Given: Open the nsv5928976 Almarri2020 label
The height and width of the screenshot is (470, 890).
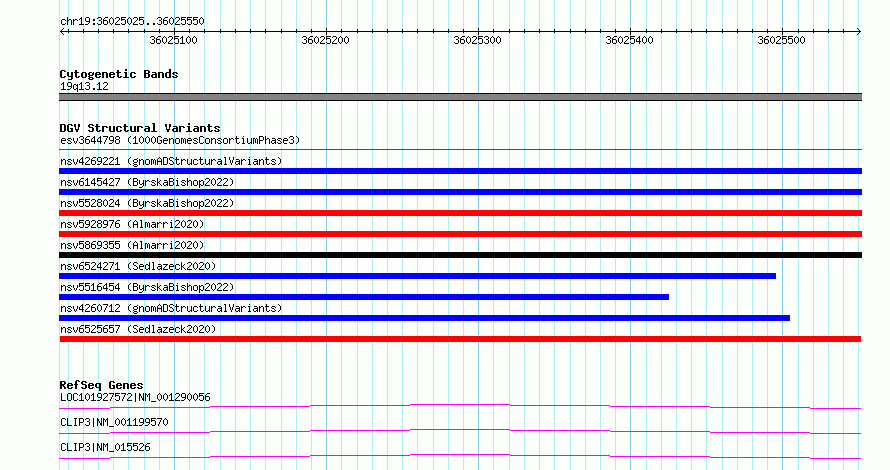Looking at the screenshot, I should pyautogui.click(x=132, y=224).
